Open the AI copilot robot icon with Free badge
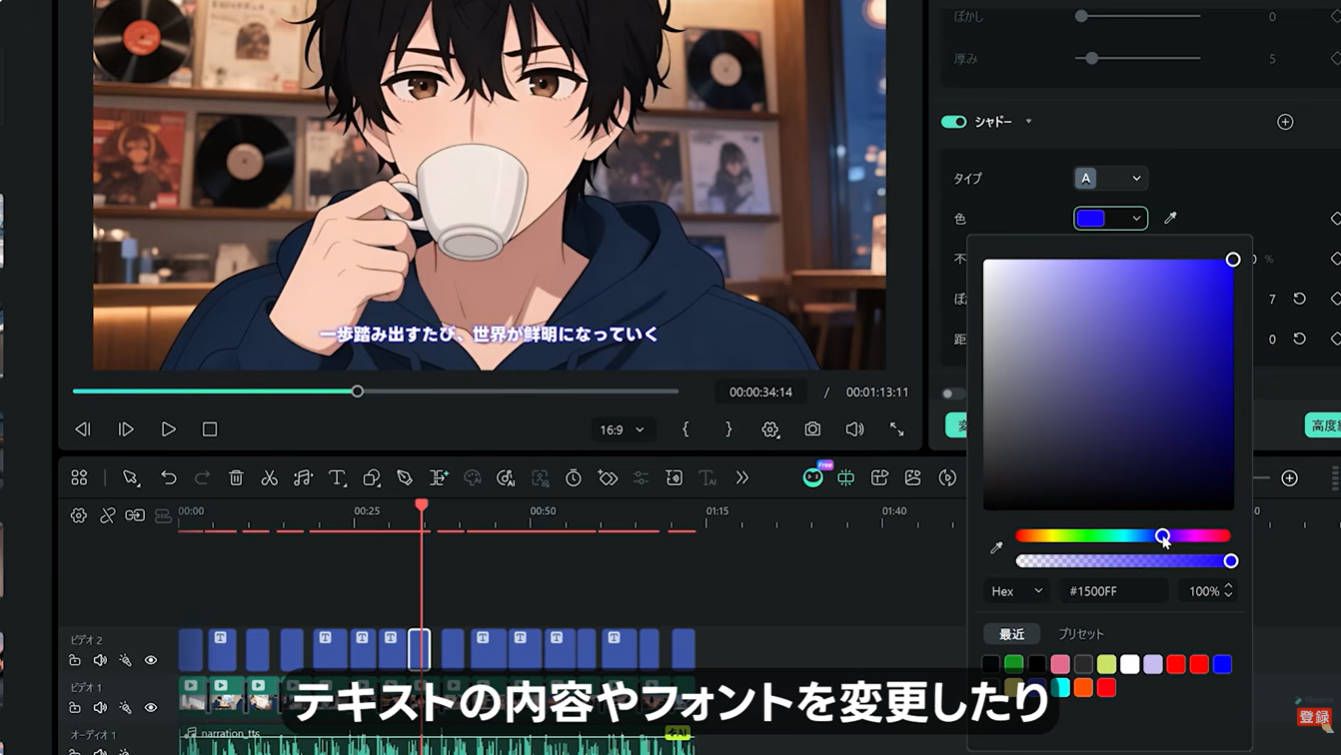The height and width of the screenshot is (755, 1341). click(x=813, y=477)
